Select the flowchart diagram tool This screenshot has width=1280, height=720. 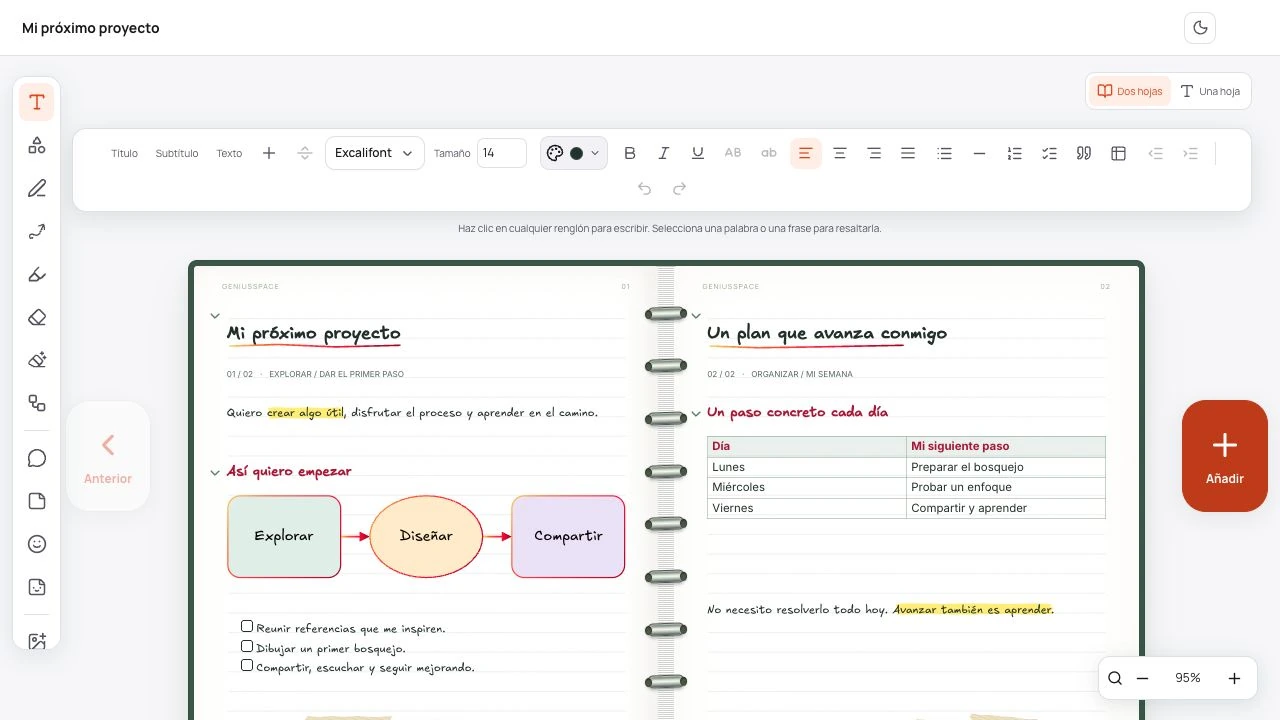point(37,403)
